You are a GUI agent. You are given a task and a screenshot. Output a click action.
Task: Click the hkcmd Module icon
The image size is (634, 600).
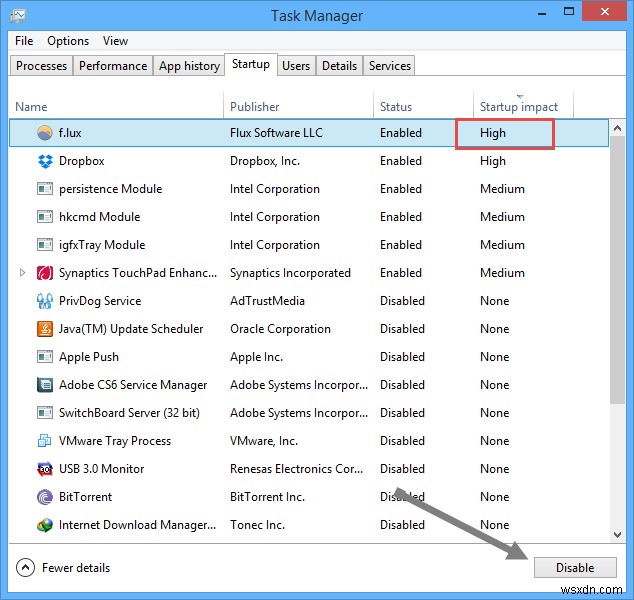[x=44, y=217]
